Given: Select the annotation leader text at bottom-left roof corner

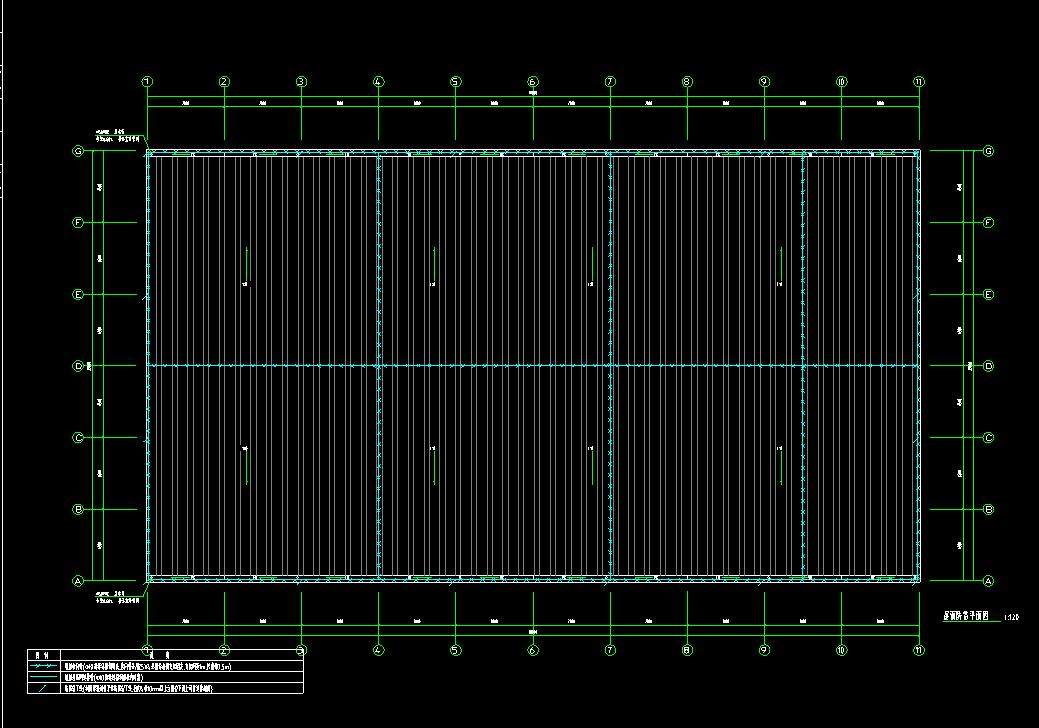Looking at the screenshot, I should pos(118,597).
